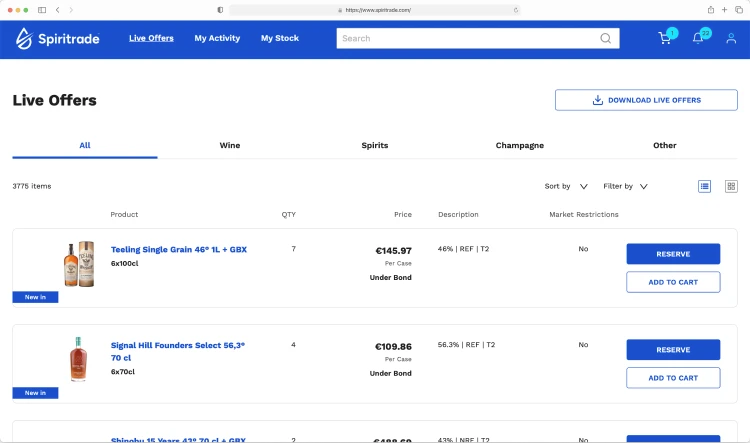Expand the Filter by dropdown
The height and width of the screenshot is (443, 750).
(625, 186)
